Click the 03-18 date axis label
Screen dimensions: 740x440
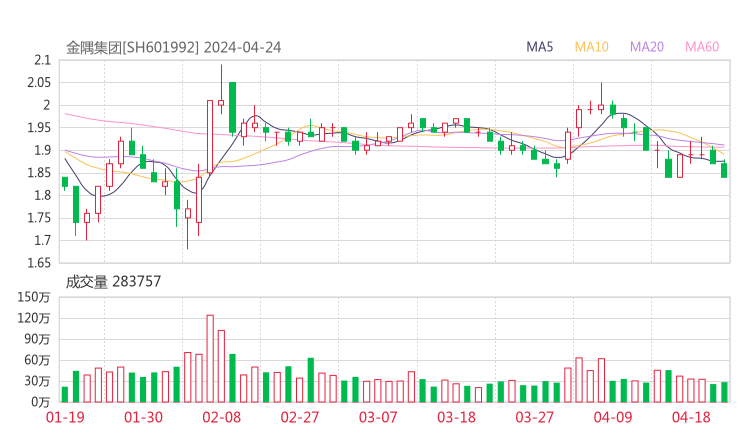click(456, 417)
